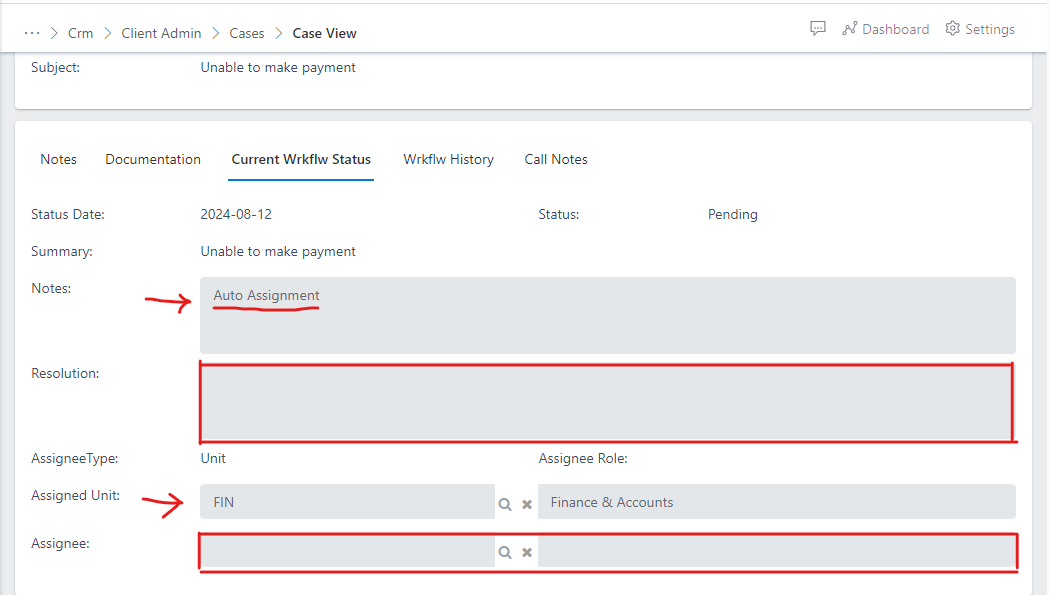
Task: Switch to the Notes tab
Action: (58, 159)
